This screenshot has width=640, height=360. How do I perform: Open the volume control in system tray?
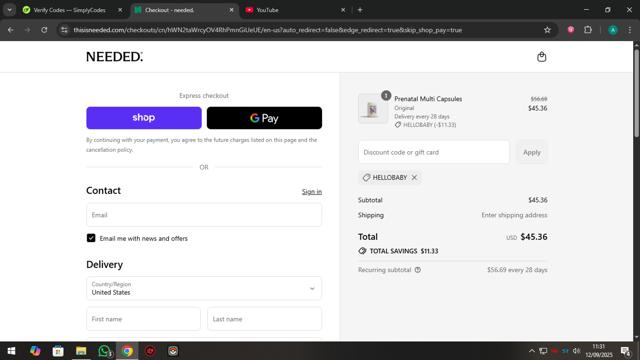[x=576, y=351]
